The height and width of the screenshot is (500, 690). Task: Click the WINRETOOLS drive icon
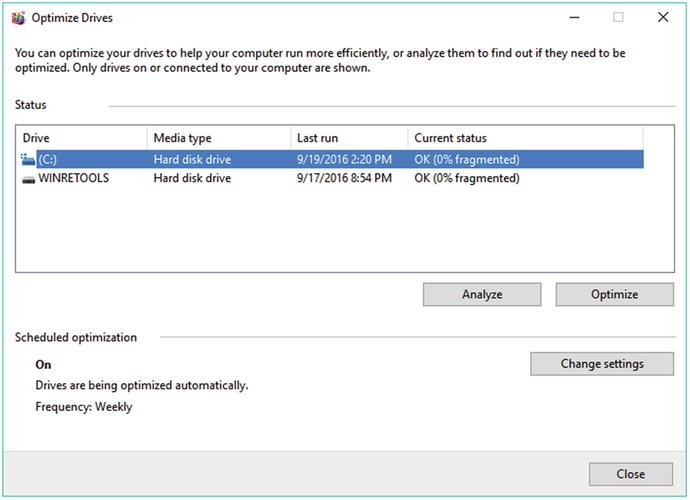[x=27, y=179]
